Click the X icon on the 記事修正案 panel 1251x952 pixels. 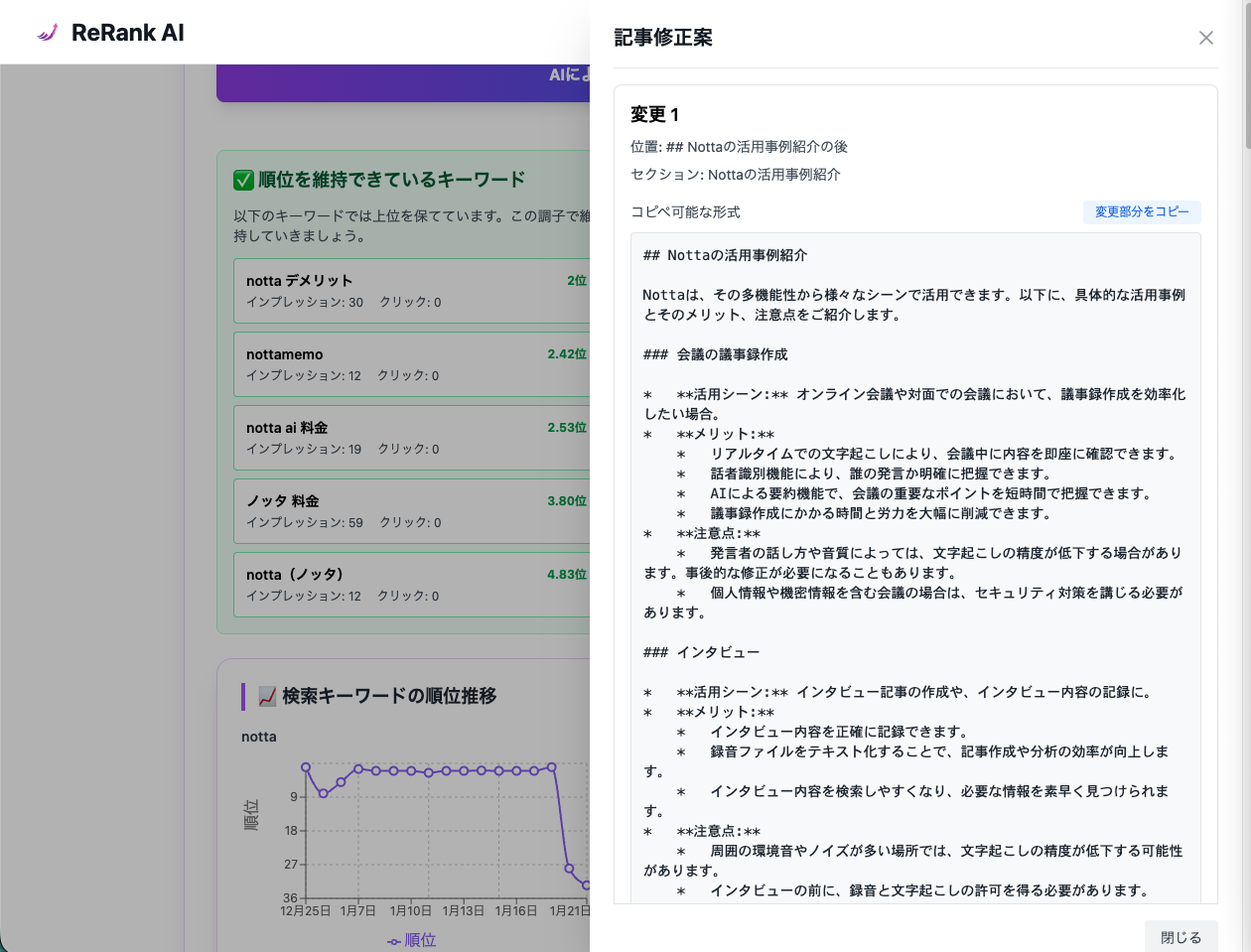1206,38
